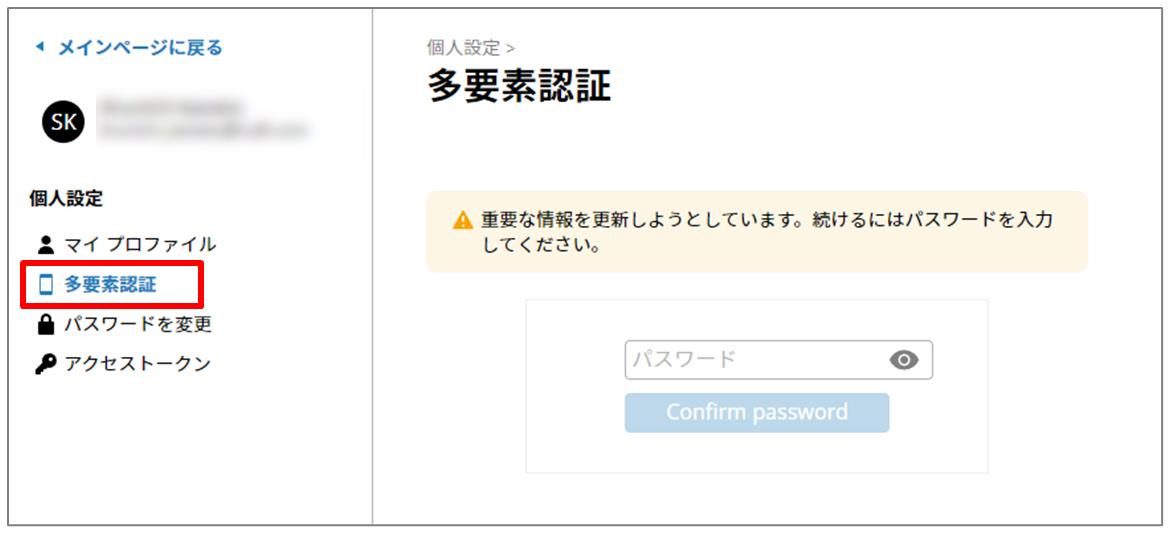Go to アクセストークン settings

point(137,364)
